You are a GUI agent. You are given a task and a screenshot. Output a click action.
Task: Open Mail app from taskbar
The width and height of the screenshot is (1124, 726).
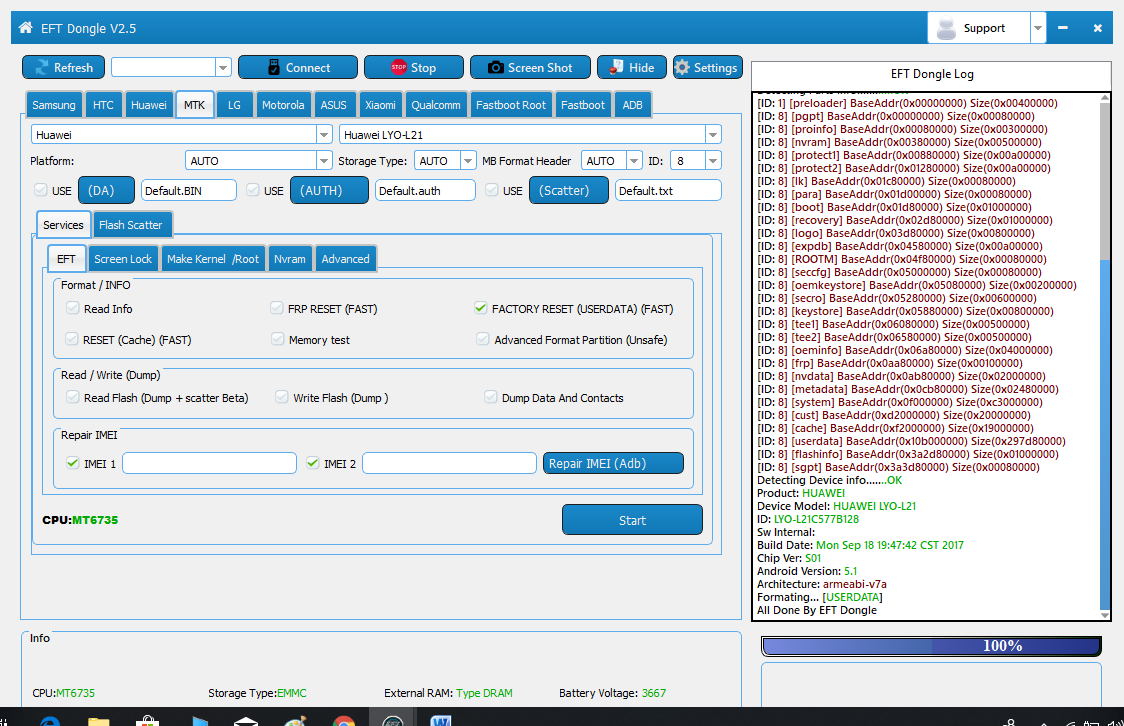pos(245,720)
